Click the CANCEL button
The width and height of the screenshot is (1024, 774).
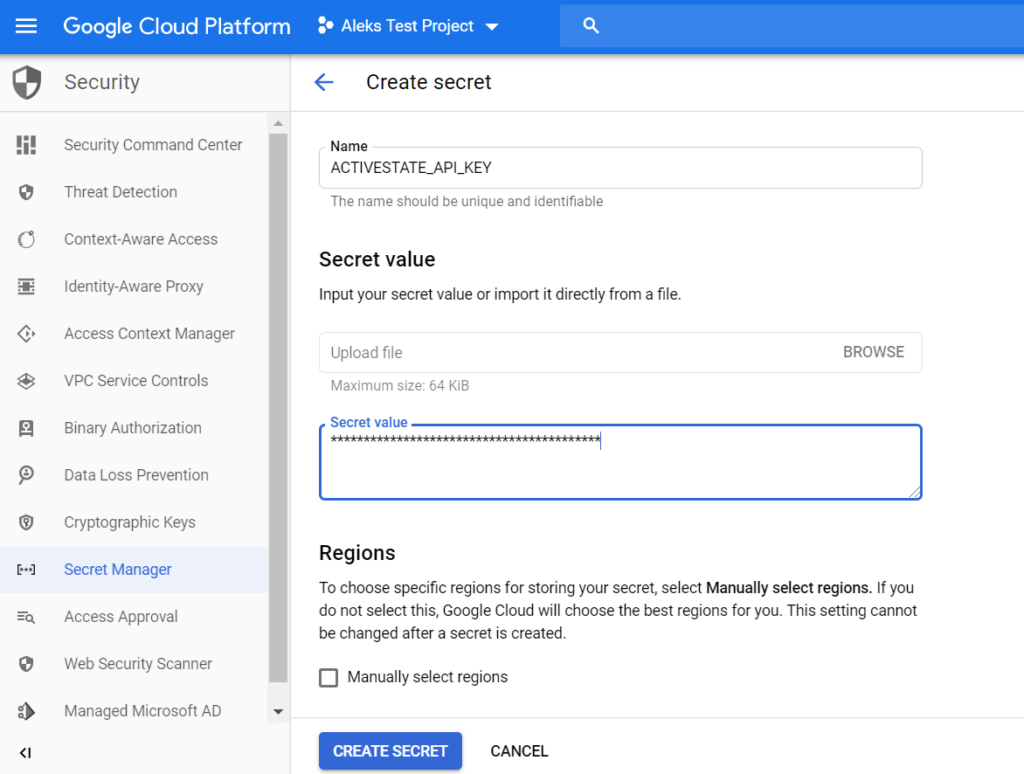coord(519,751)
